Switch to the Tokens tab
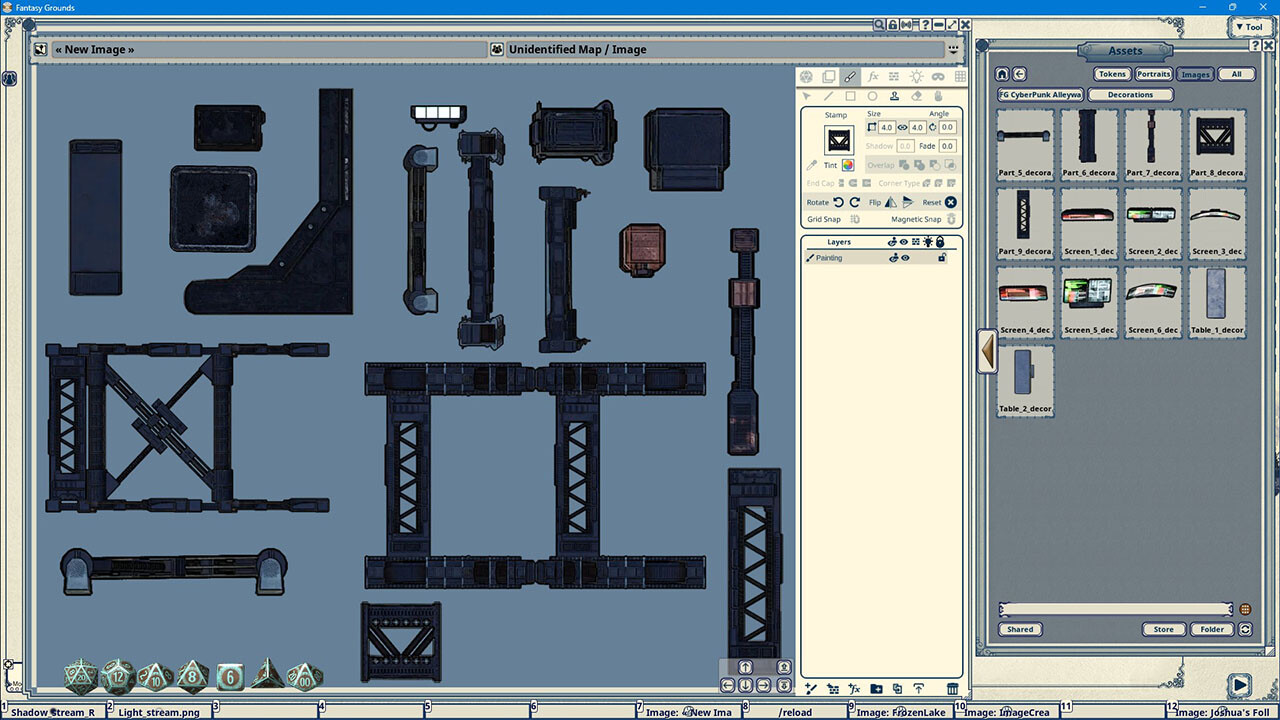 point(1111,73)
